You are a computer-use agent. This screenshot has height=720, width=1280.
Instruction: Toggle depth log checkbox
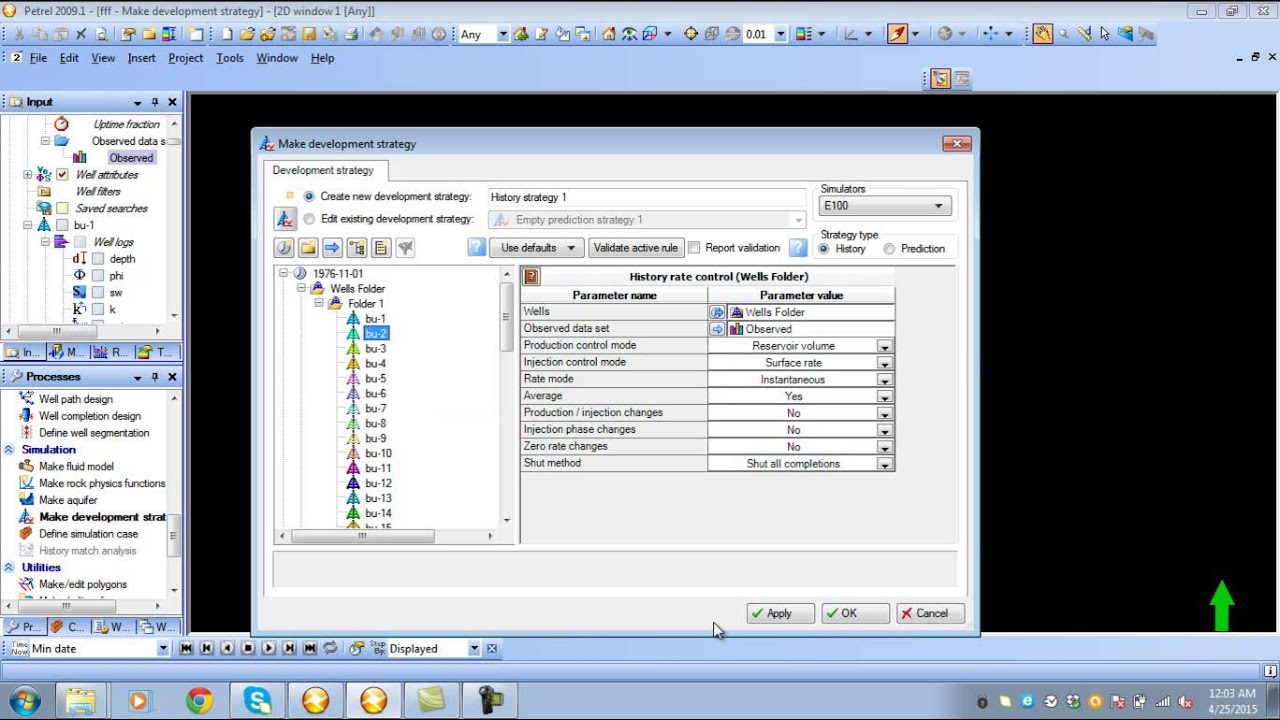(98, 259)
